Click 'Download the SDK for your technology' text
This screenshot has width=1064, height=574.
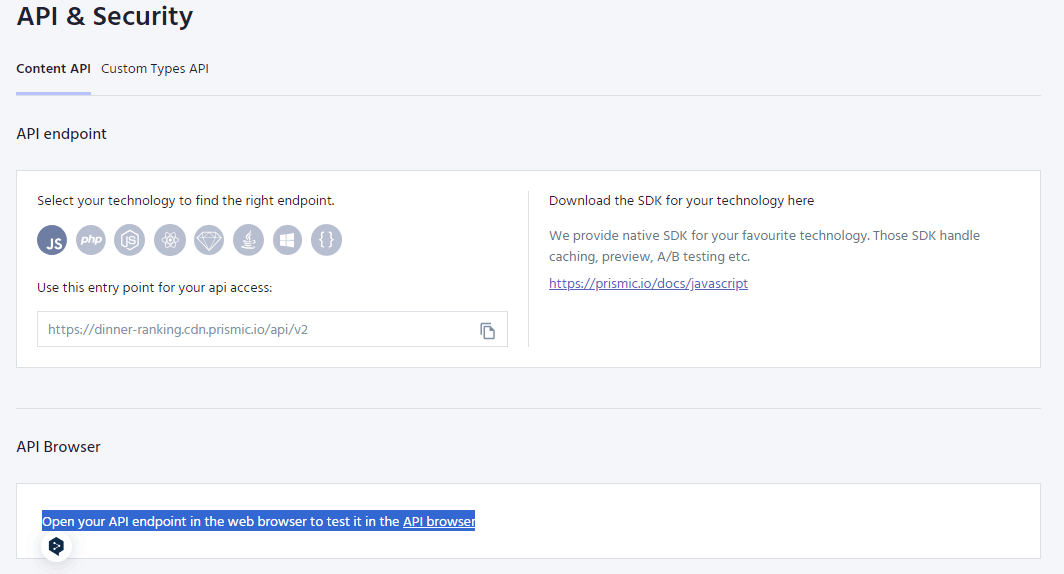681,200
